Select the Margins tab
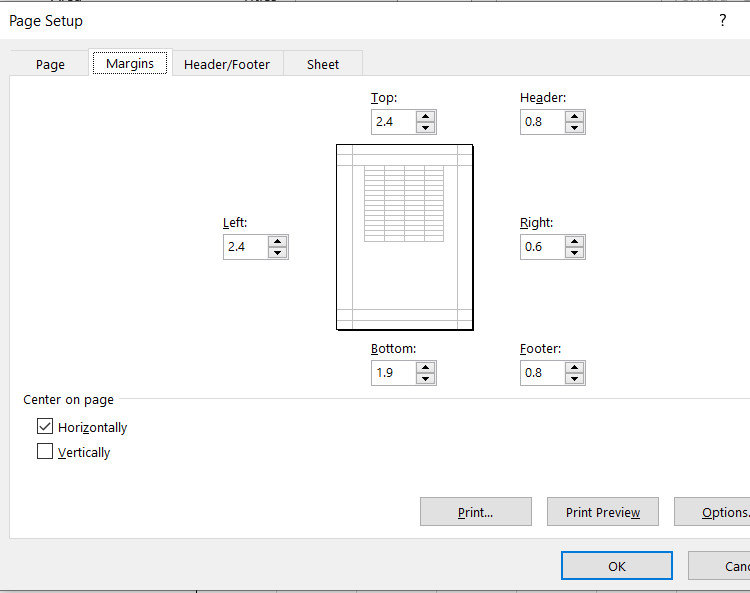The height and width of the screenshot is (593, 750). click(130, 63)
